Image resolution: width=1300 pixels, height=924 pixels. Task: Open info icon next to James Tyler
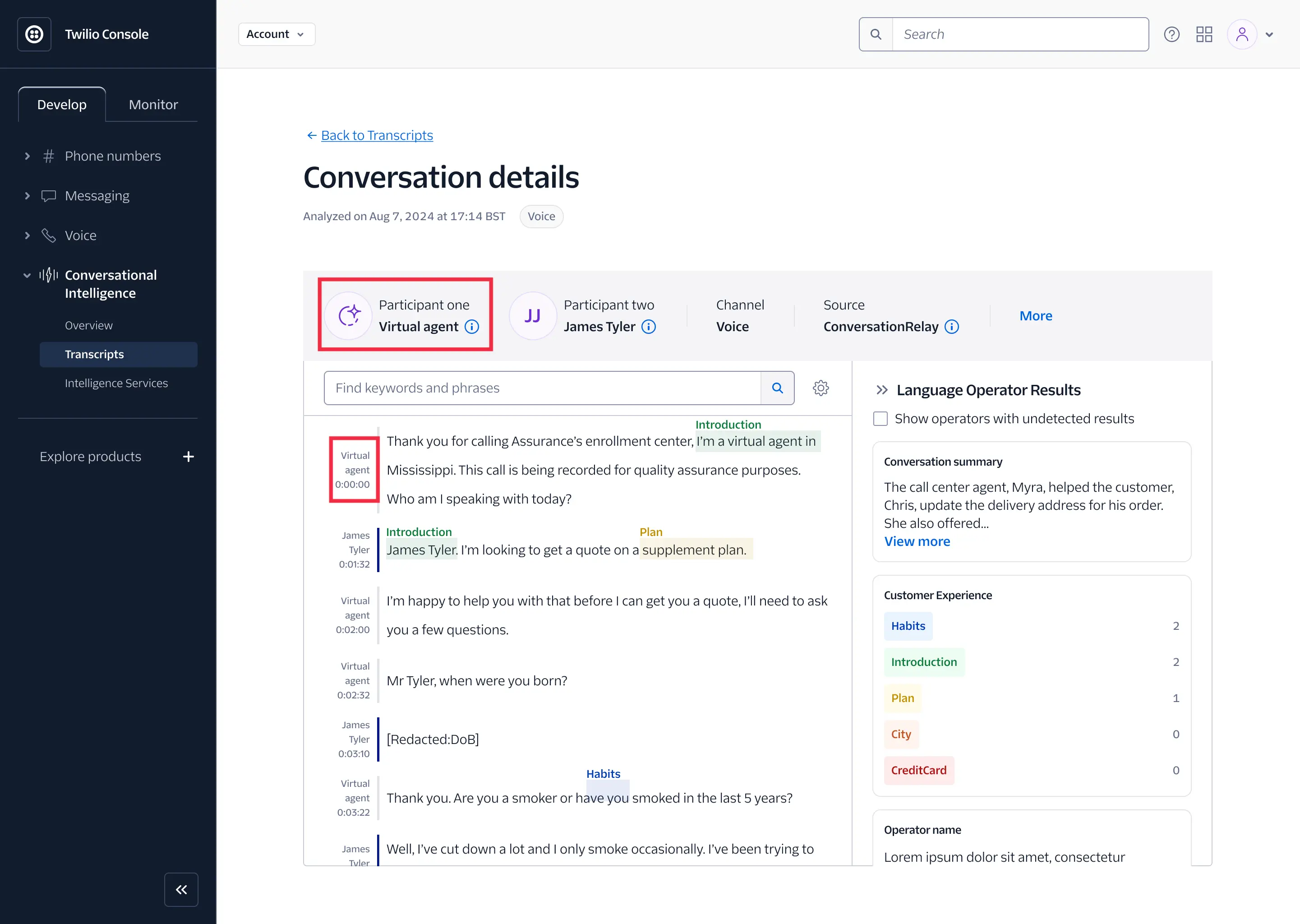tap(648, 327)
